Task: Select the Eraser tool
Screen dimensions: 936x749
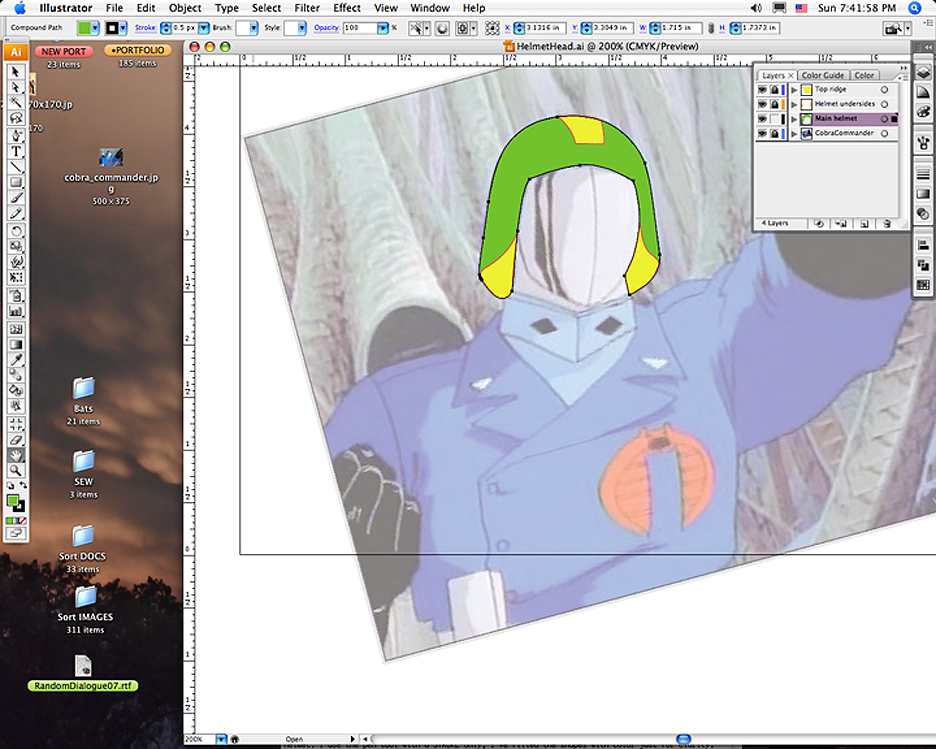Action: 16,440
